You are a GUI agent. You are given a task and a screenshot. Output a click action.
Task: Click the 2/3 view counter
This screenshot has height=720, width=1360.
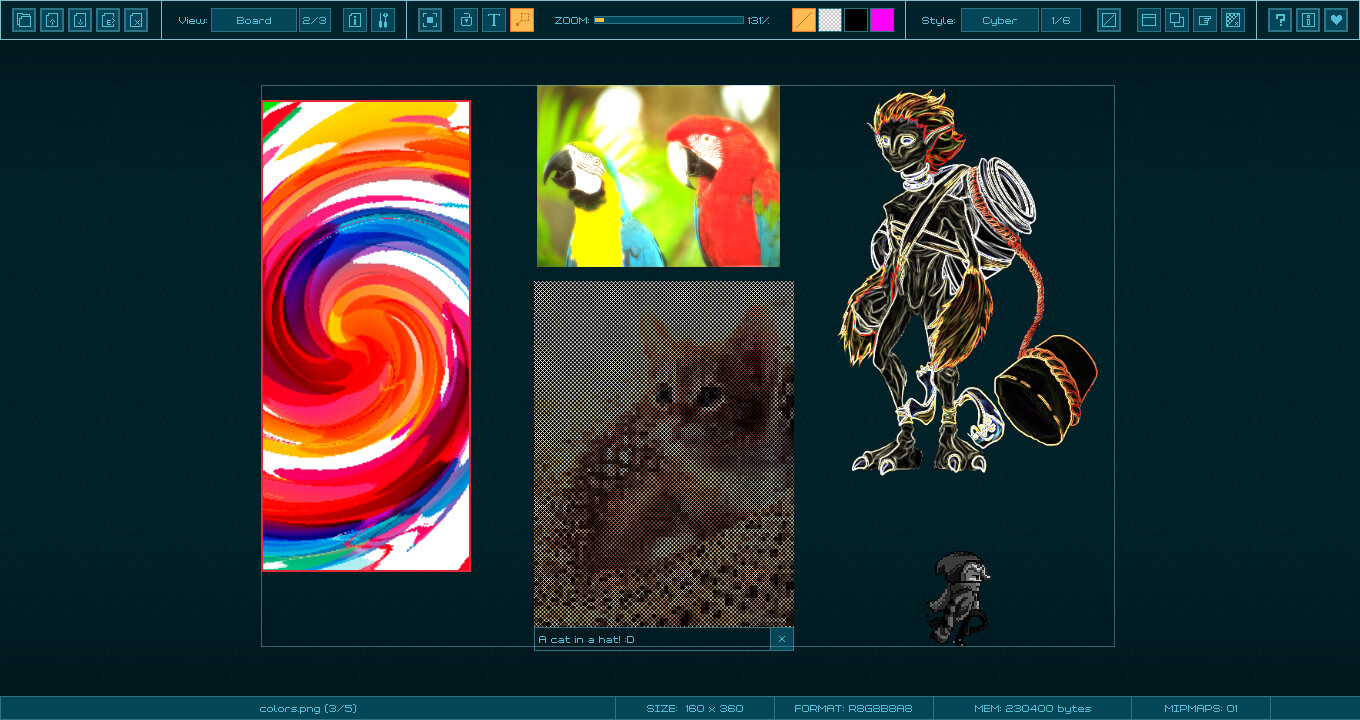(x=315, y=20)
